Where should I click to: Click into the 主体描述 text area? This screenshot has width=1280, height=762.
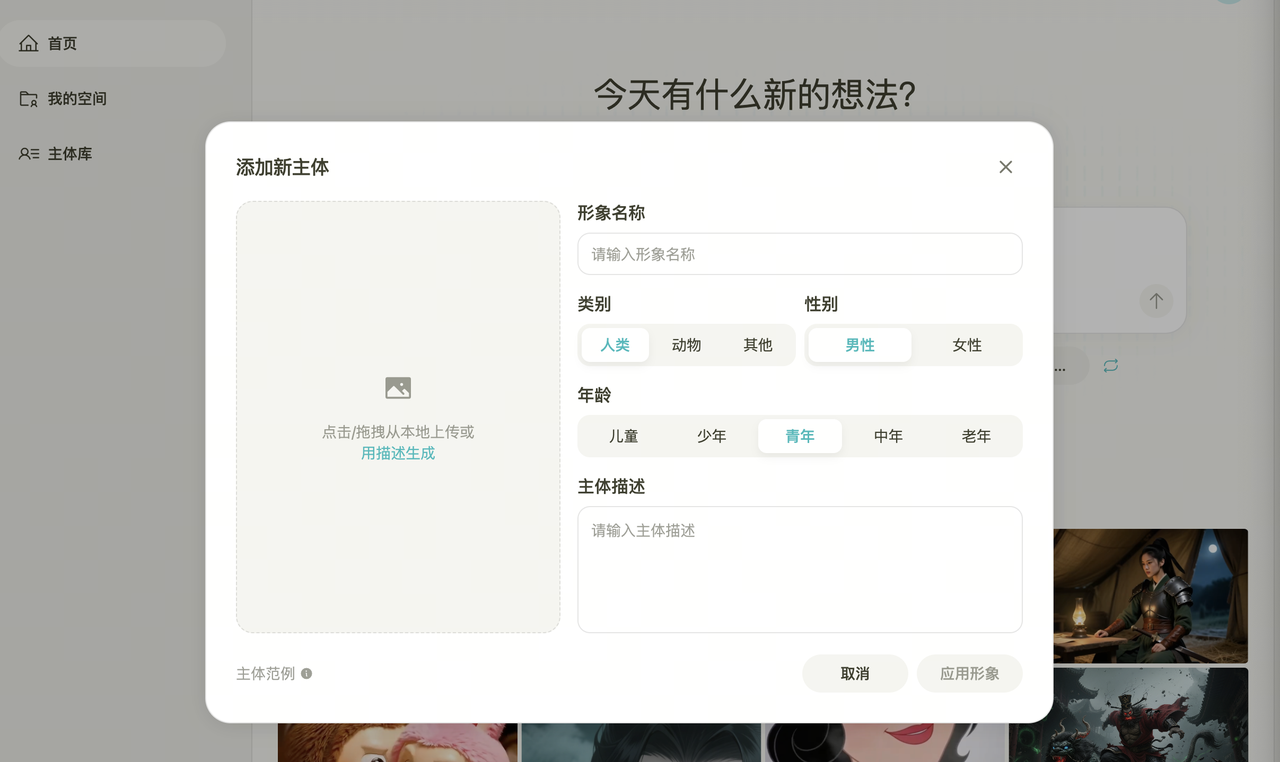tap(799, 569)
